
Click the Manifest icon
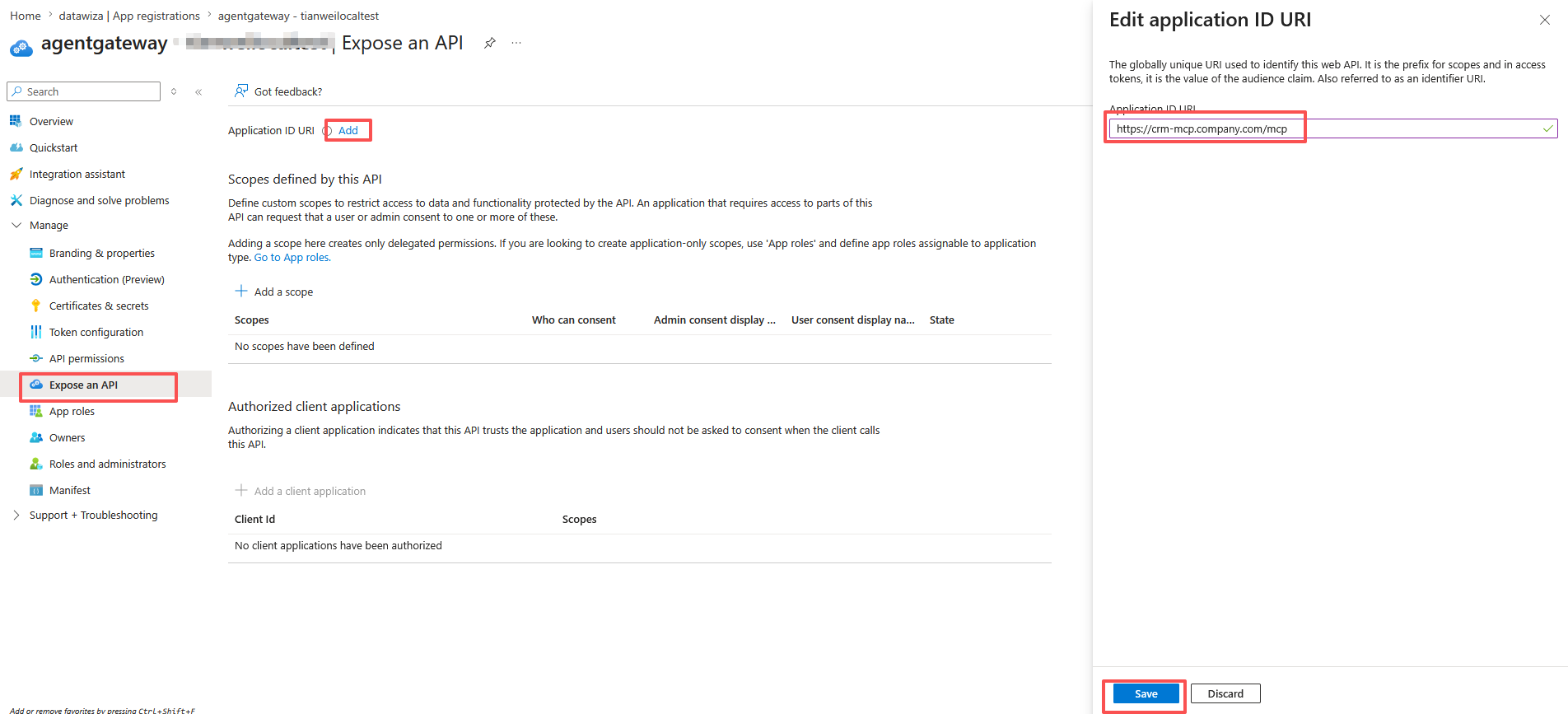(35, 490)
